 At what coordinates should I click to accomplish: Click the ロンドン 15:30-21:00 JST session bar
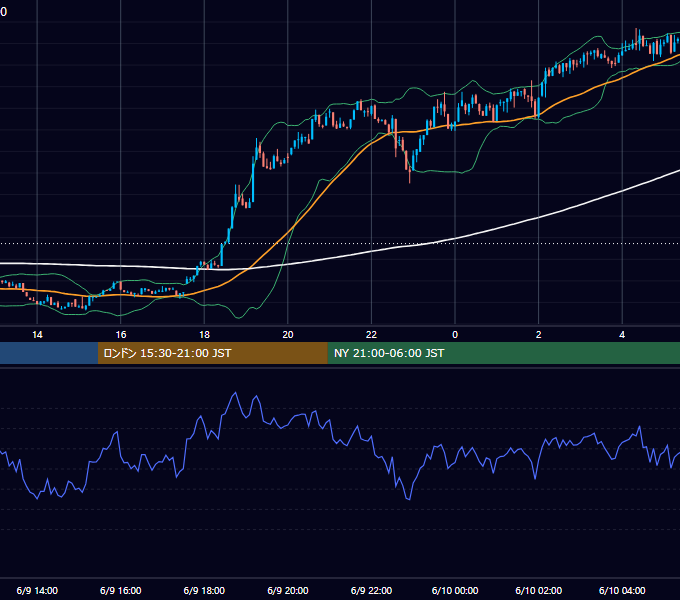coord(212,353)
